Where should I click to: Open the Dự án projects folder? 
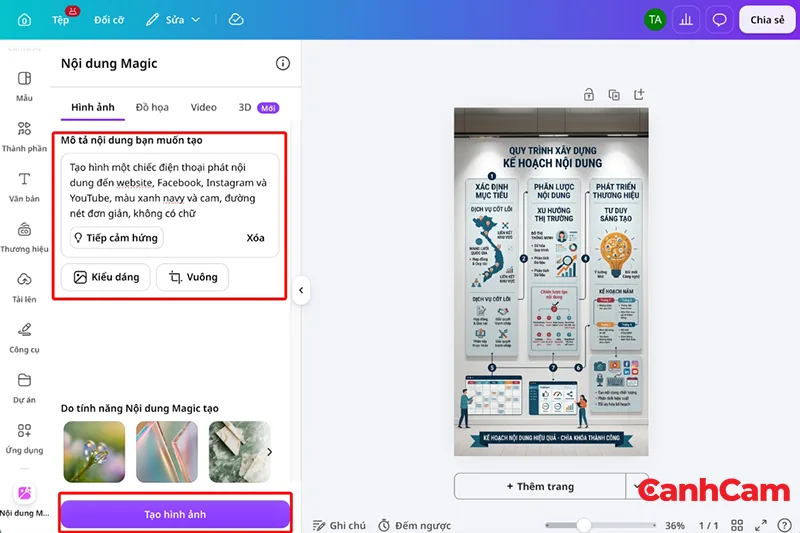24,388
